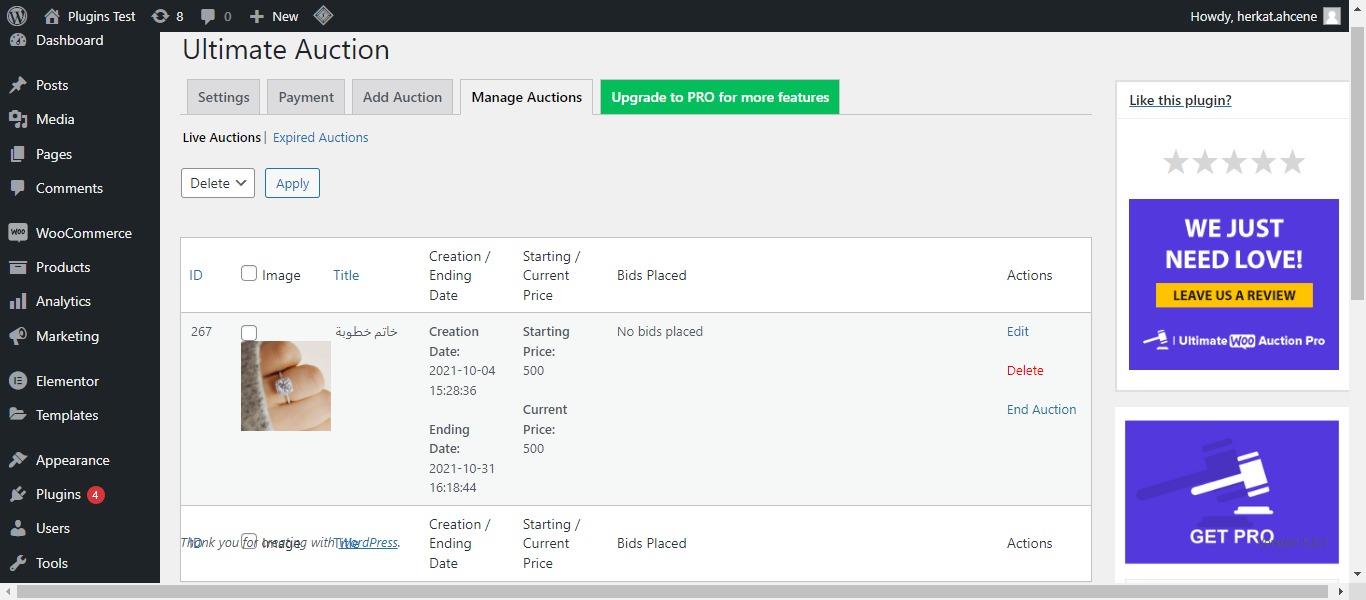Go to Plugins with 4 updates
The image size is (1366, 600).
58,494
